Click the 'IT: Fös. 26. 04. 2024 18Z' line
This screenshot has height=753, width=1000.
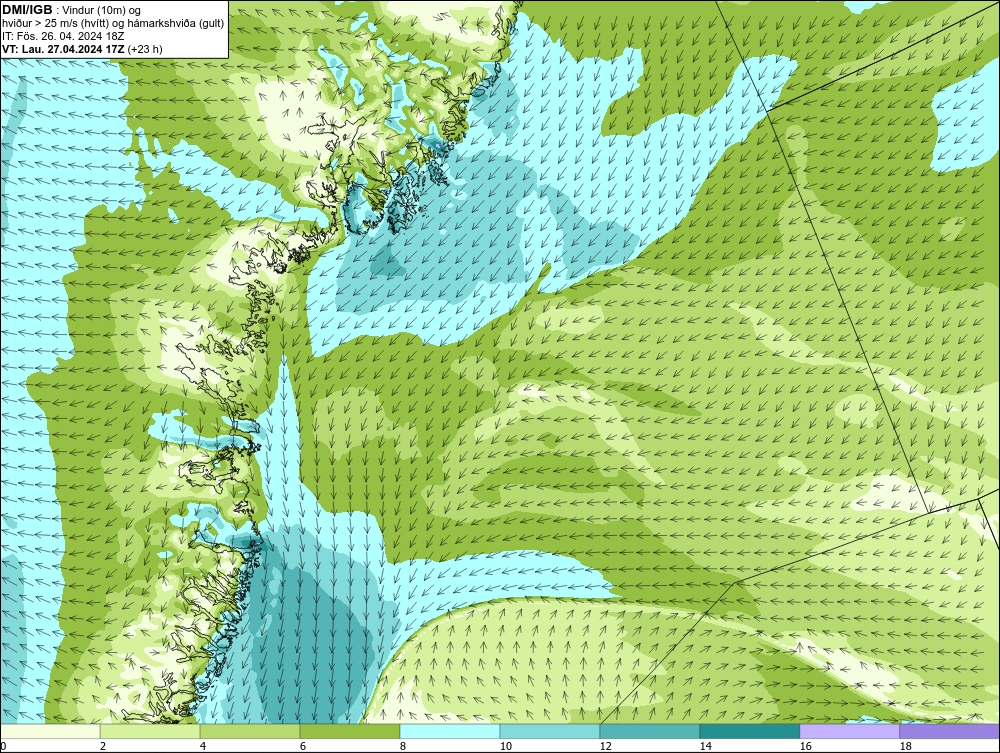(62, 36)
